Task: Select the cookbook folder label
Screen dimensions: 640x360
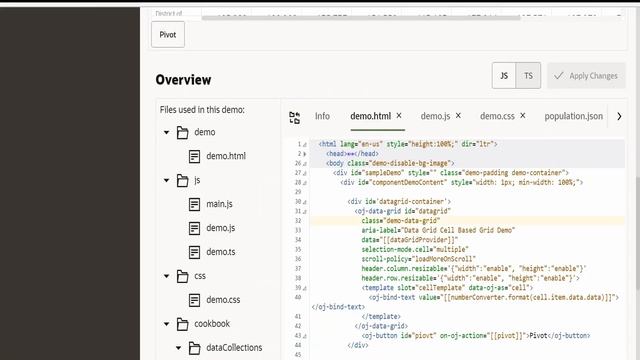Action: [212, 324]
